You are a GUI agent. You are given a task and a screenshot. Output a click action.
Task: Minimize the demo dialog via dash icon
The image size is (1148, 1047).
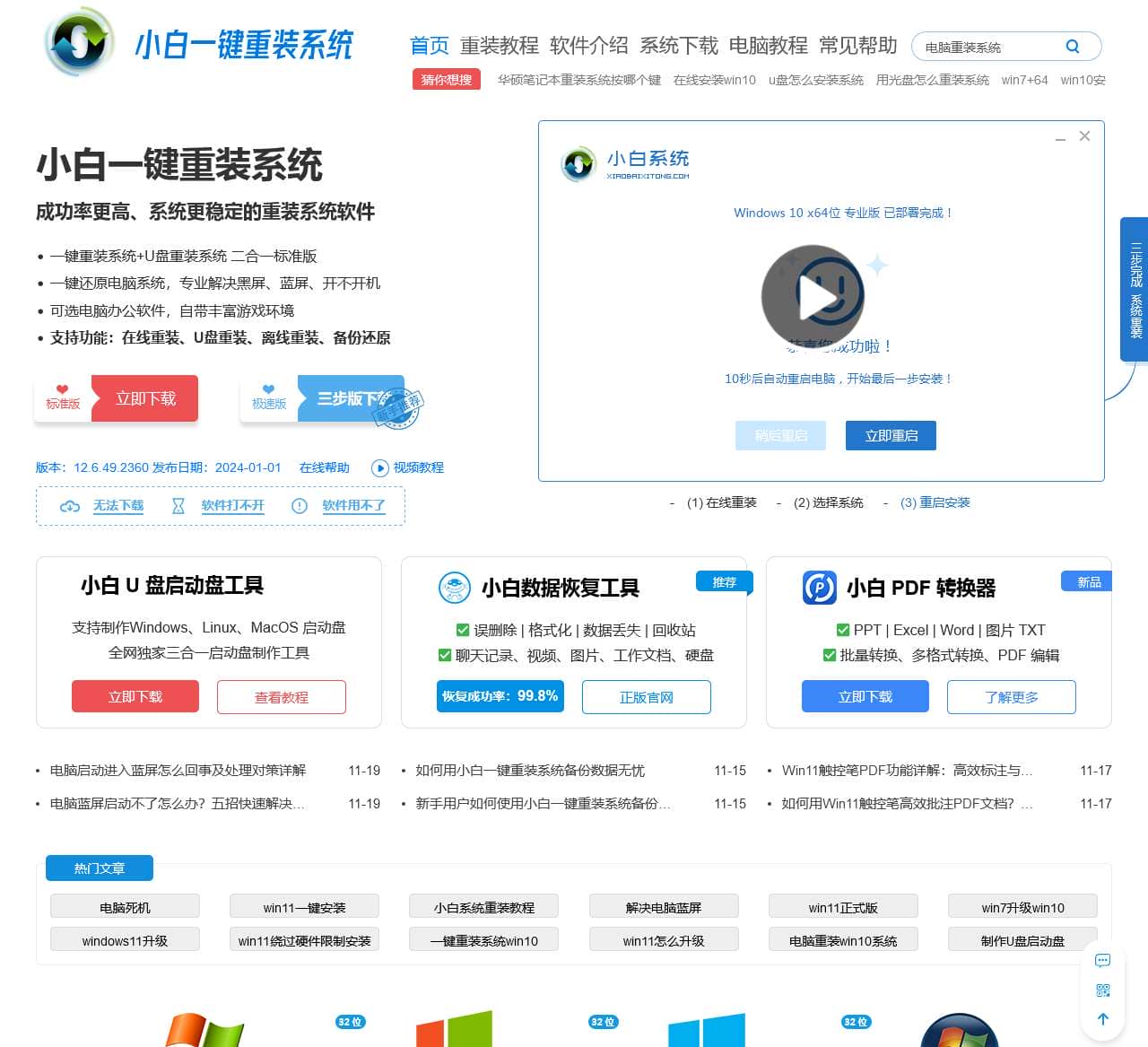1060,138
